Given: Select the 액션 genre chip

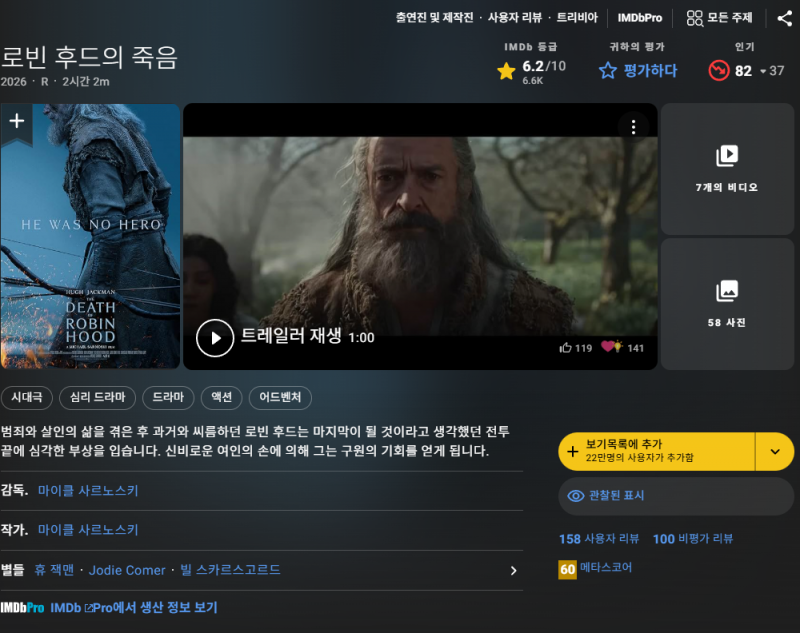Looking at the screenshot, I should coord(222,397).
